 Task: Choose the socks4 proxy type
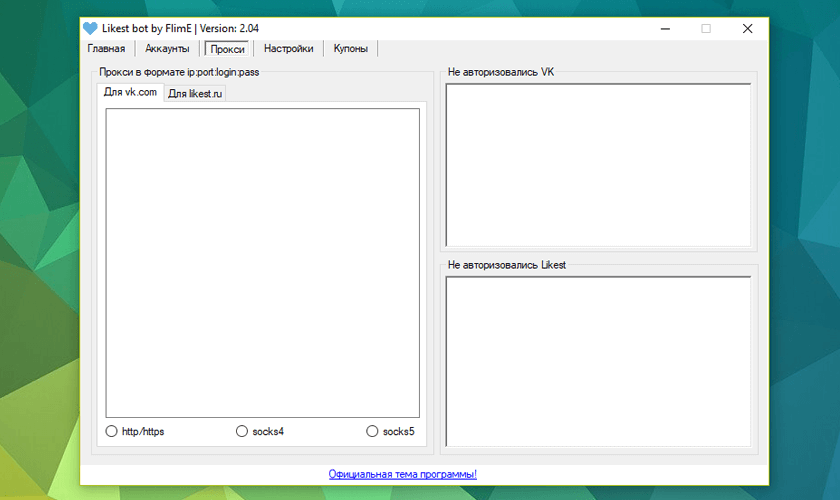point(260,431)
